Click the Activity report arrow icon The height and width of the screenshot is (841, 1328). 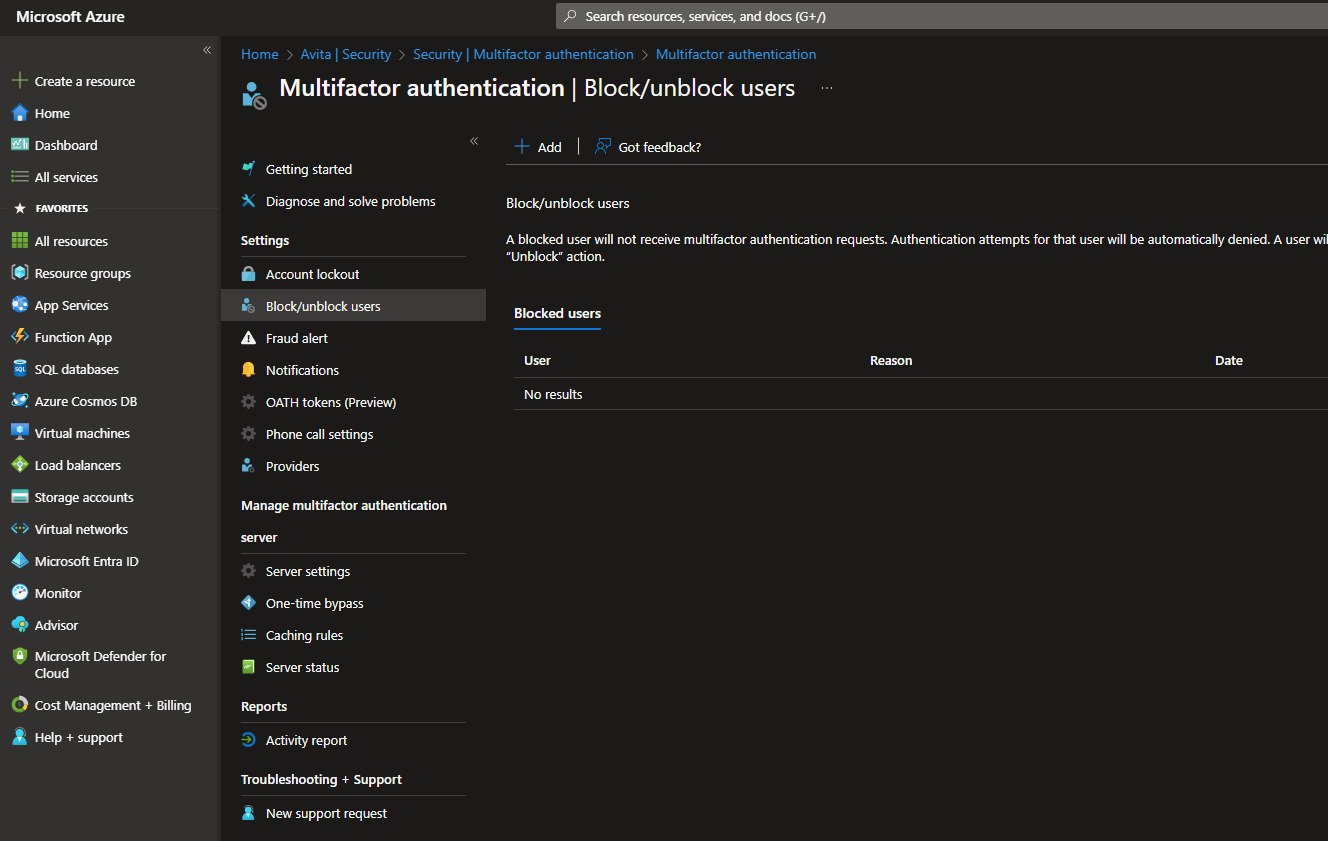click(249, 740)
